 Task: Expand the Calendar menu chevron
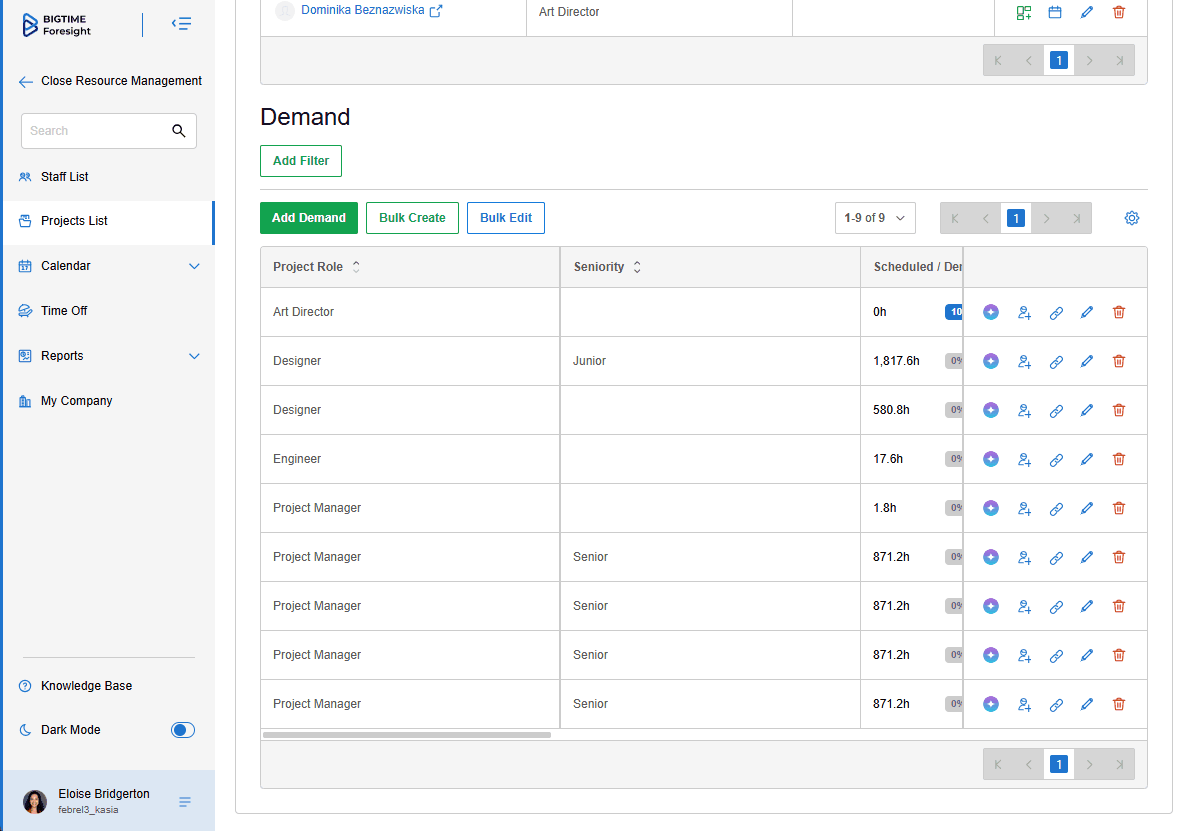click(x=194, y=266)
